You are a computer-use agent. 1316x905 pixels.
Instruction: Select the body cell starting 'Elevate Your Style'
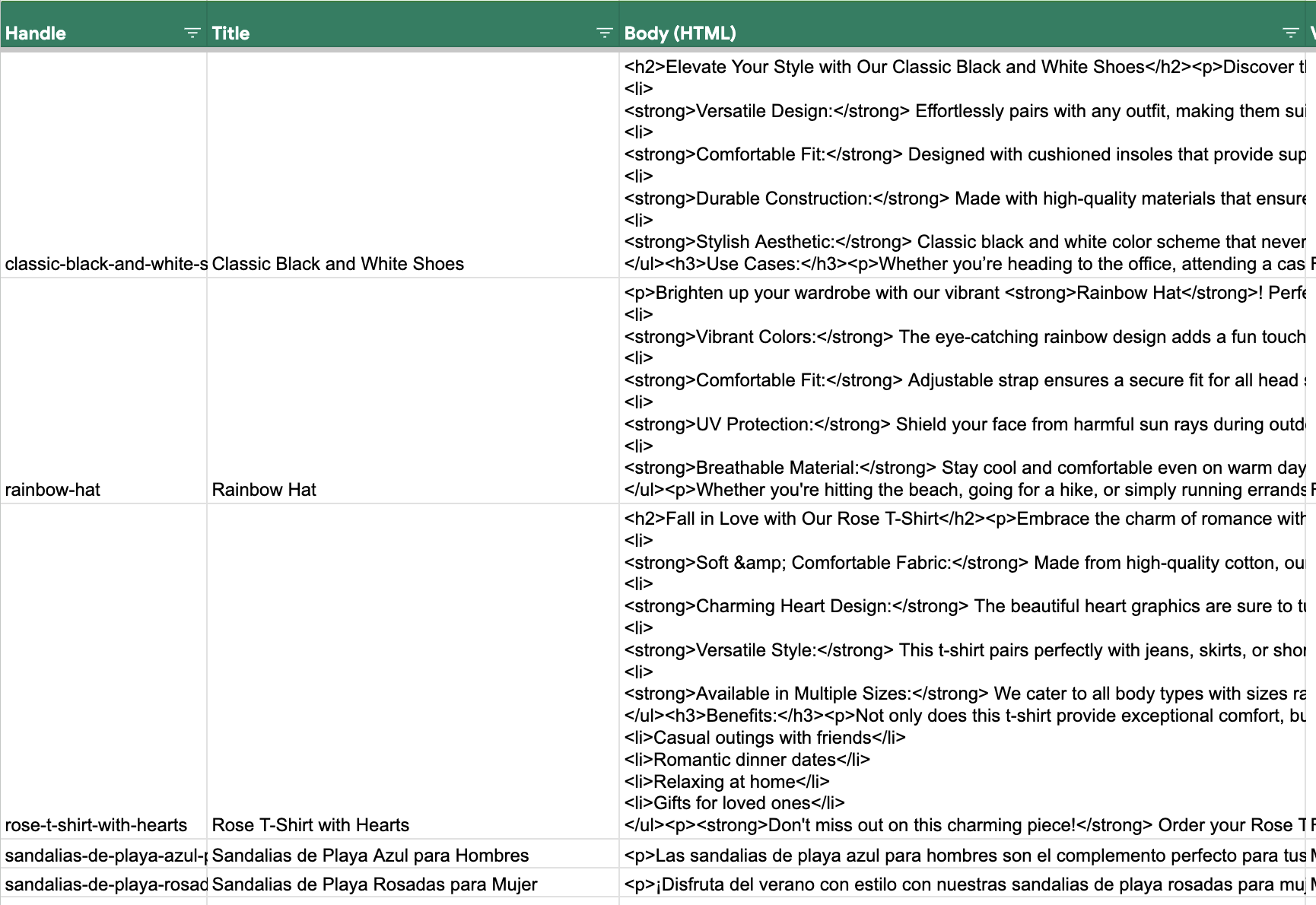[962, 165]
